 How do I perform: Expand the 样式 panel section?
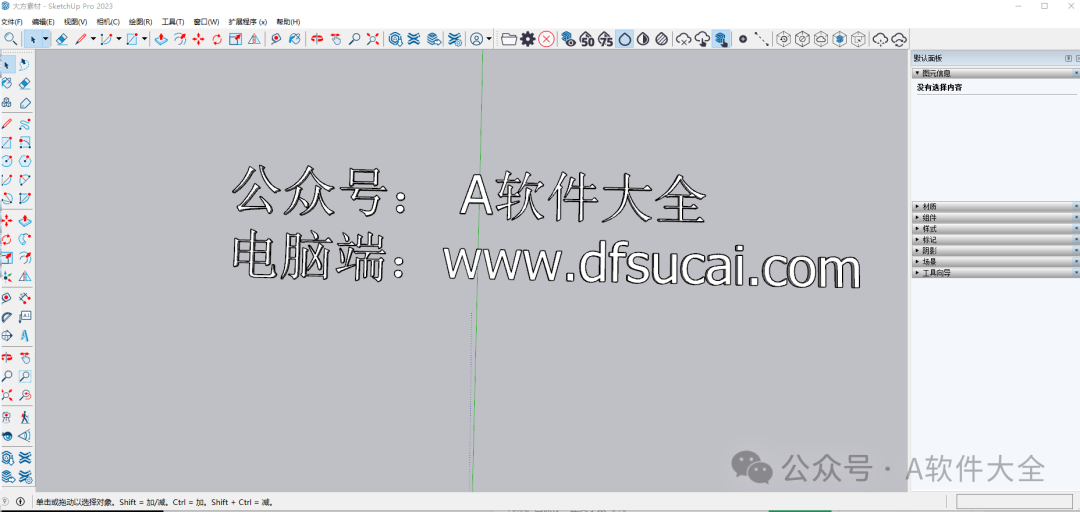pyautogui.click(x=995, y=228)
